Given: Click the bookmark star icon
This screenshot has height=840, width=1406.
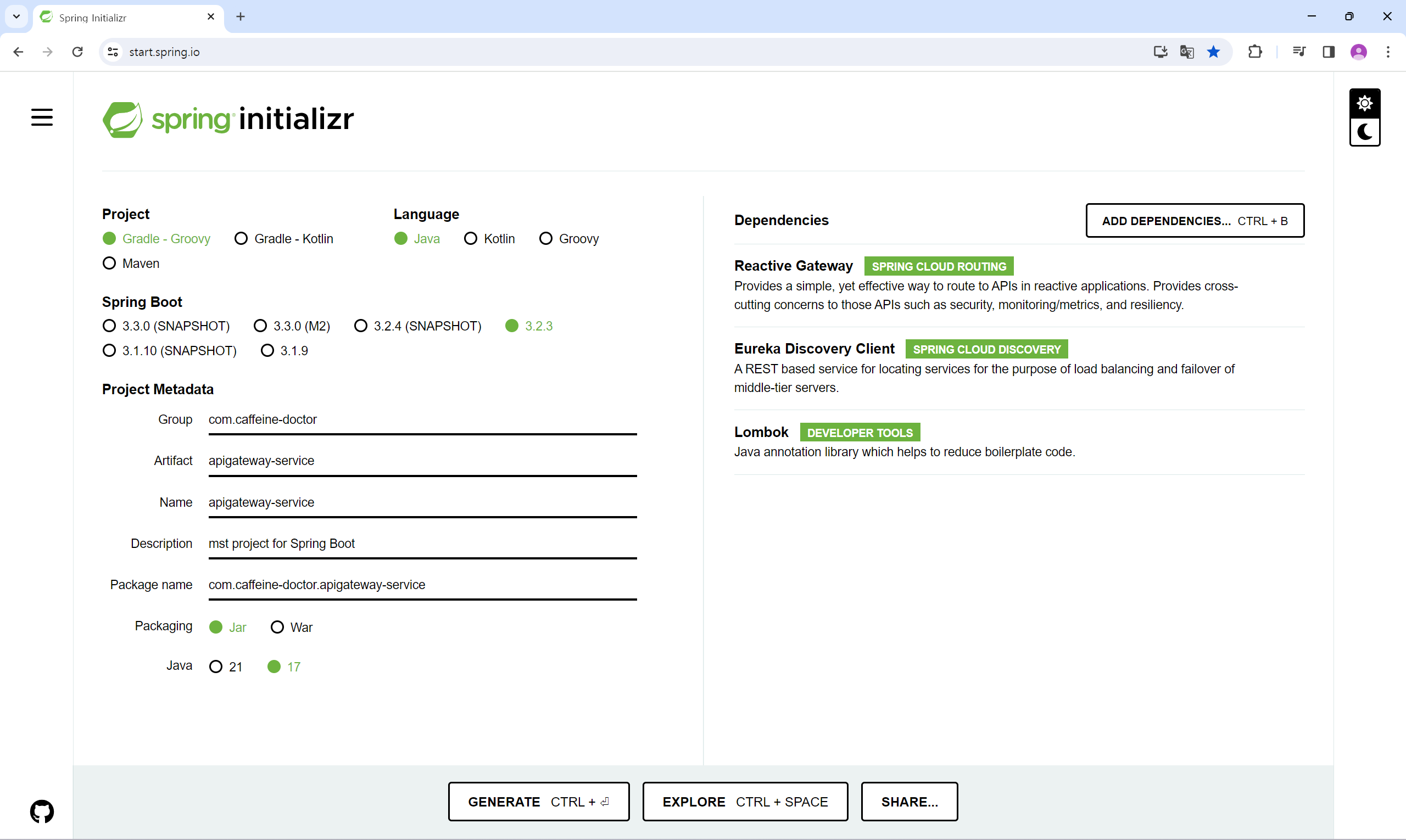Looking at the screenshot, I should pos(1213,52).
